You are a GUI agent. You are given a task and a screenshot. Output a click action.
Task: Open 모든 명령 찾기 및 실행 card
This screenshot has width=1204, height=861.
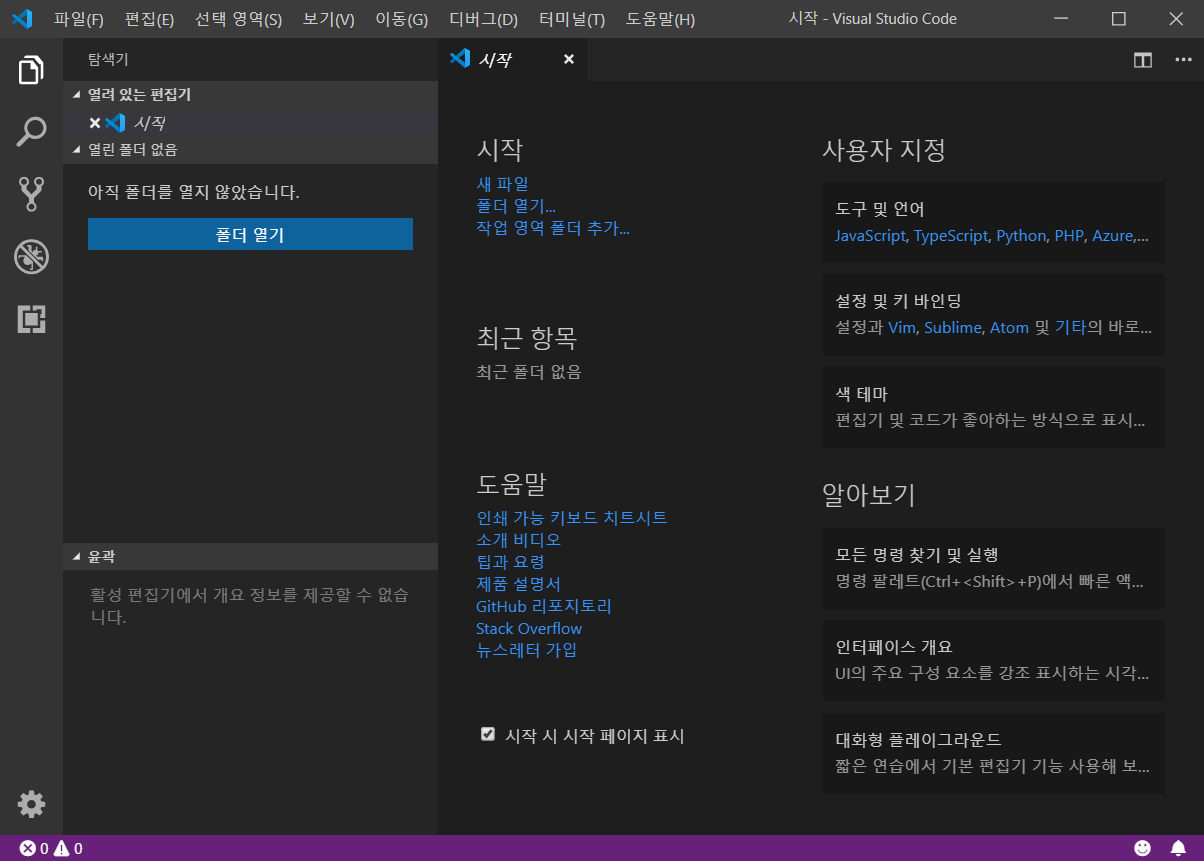coord(994,568)
